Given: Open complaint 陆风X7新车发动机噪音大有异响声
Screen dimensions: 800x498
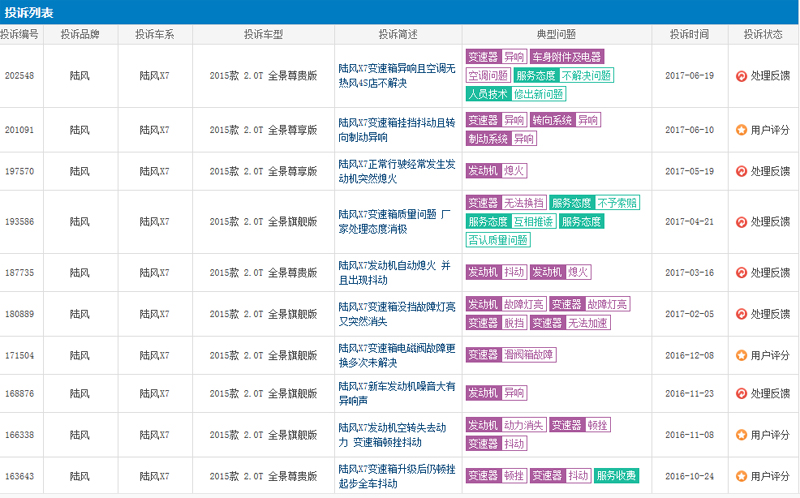Looking at the screenshot, I should point(397,394).
